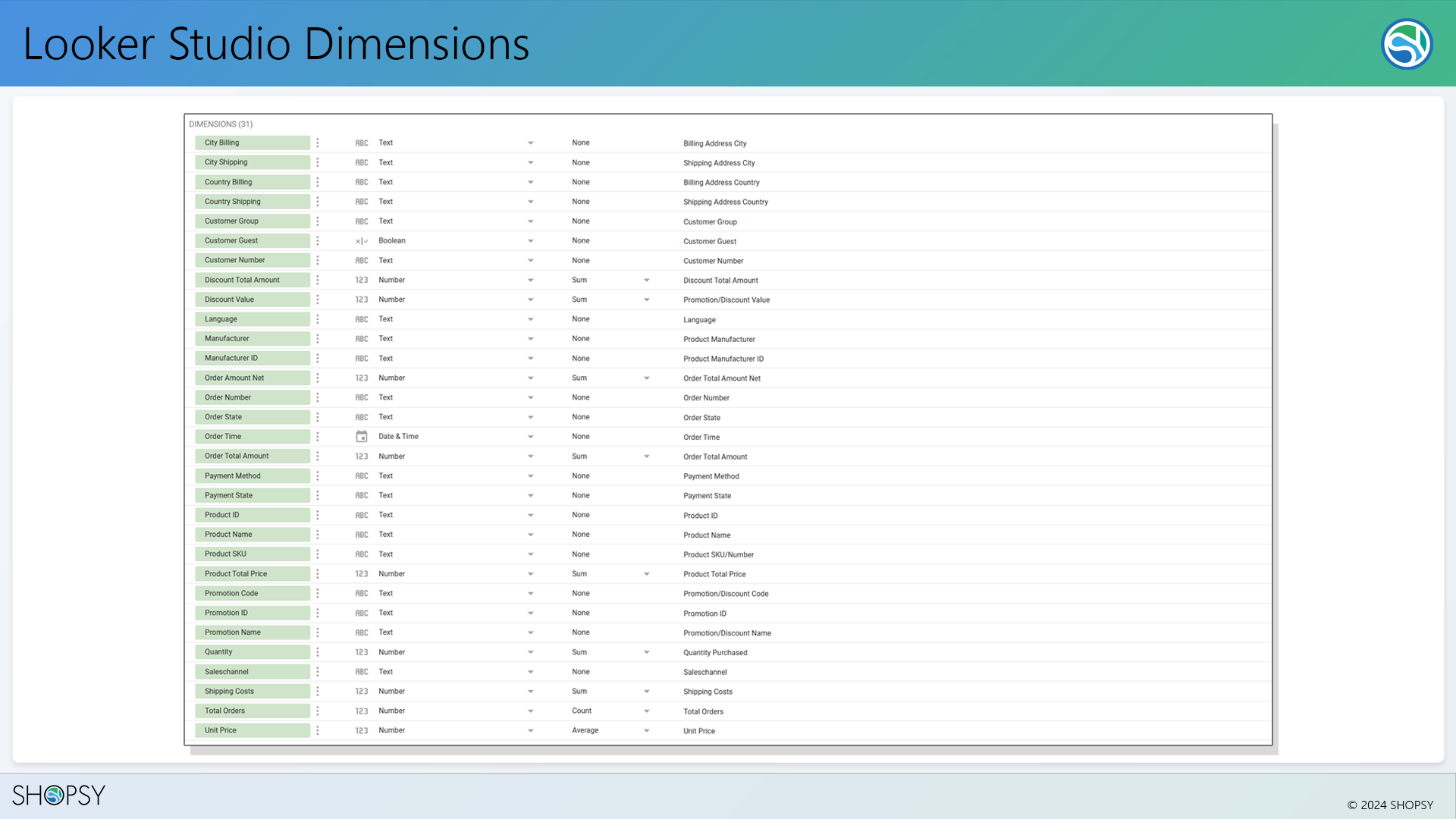Screen dimensions: 1456x819
Task: Select the Product Total Price dimension field
Action: pyautogui.click(x=253, y=574)
